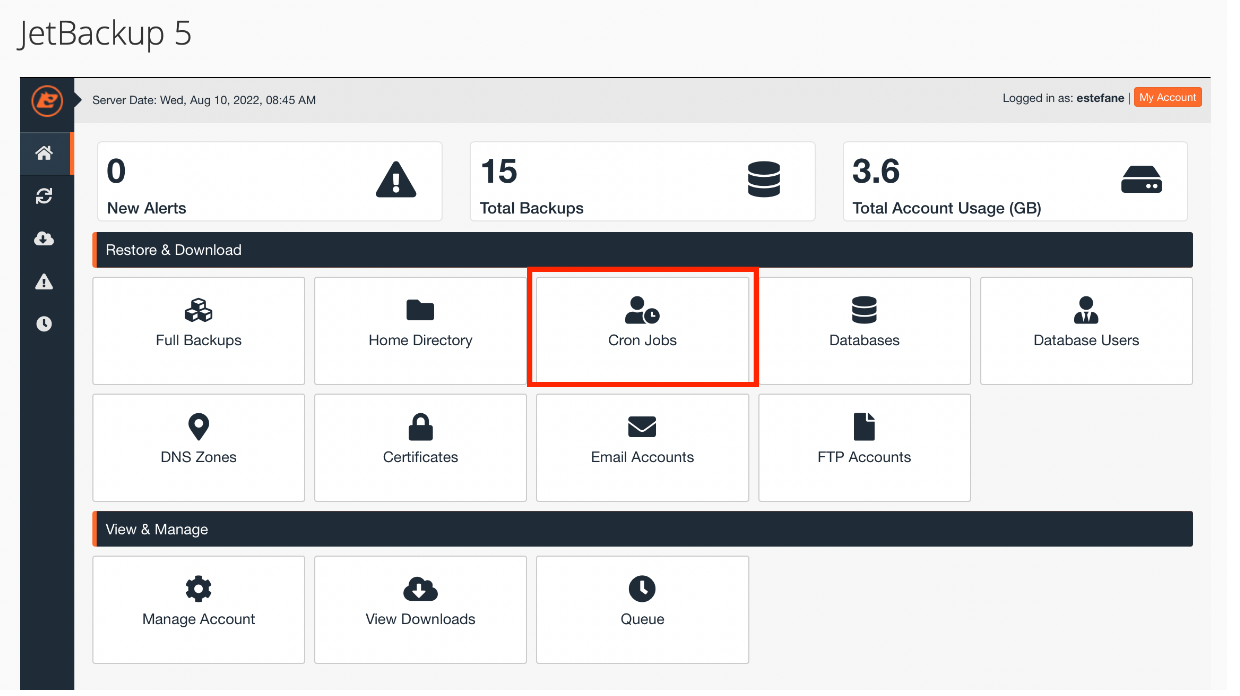1240x696 pixels.
Task: Click the JetBackup logo icon
Action: (46, 101)
